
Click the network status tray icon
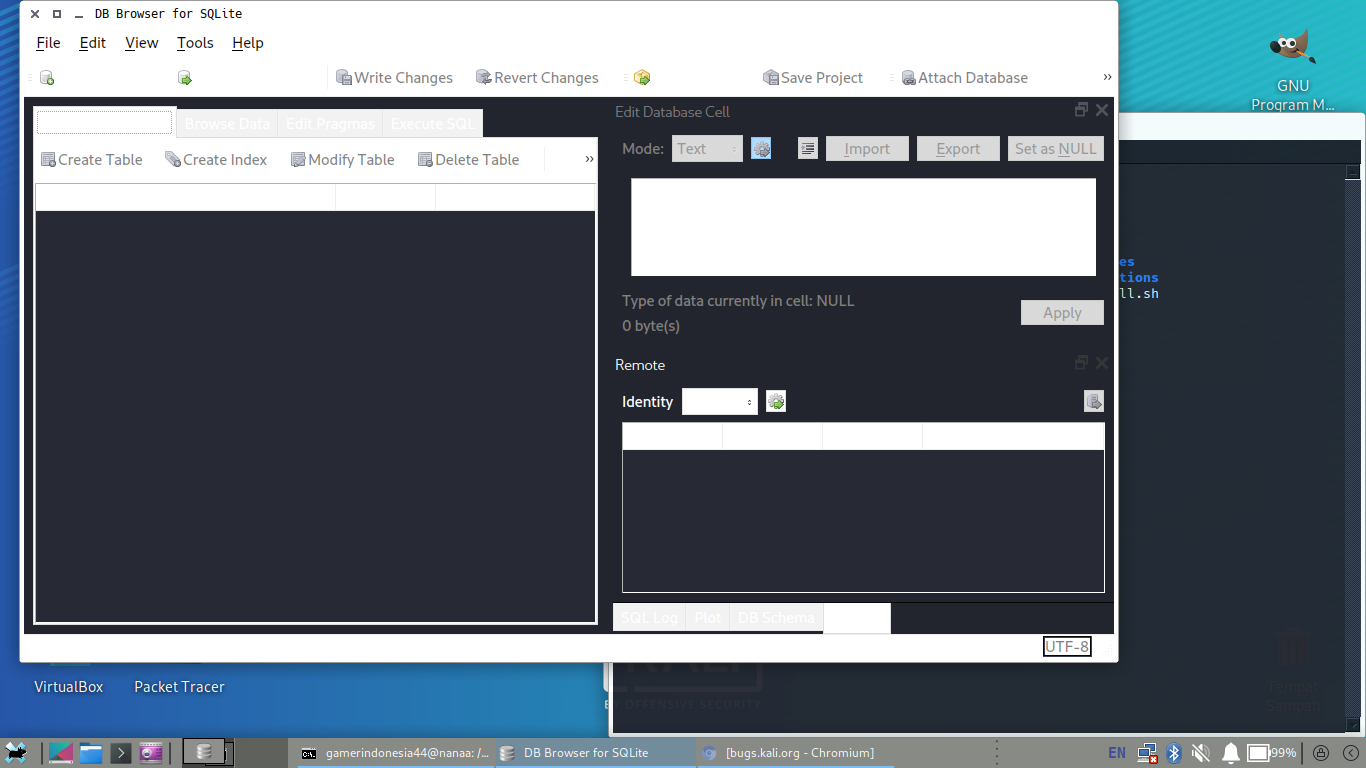pyautogui.click(x=1147, y=753)
